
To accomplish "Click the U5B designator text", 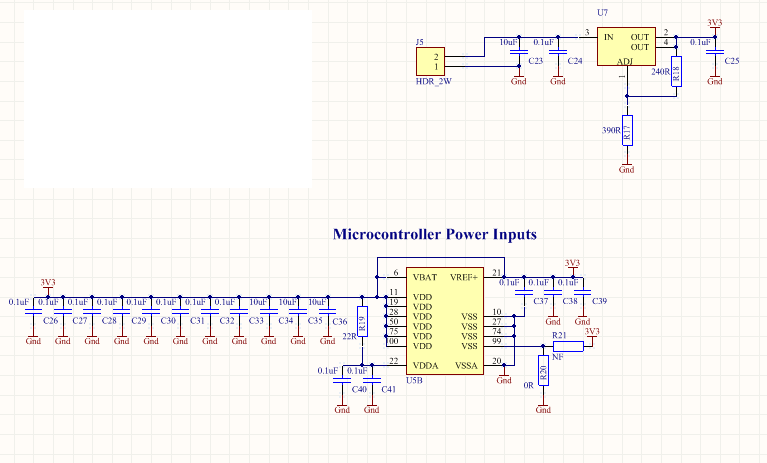I will click(x=414, y=380).
